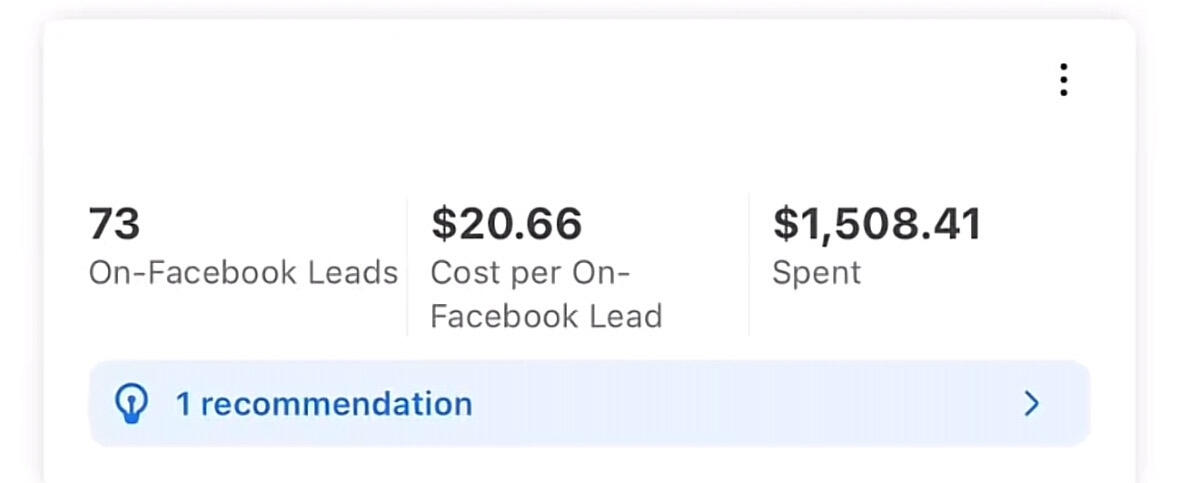Select the "Spent" metric label
The height and width of the screenshot is (483, 1179).
[x=816, y=273]
